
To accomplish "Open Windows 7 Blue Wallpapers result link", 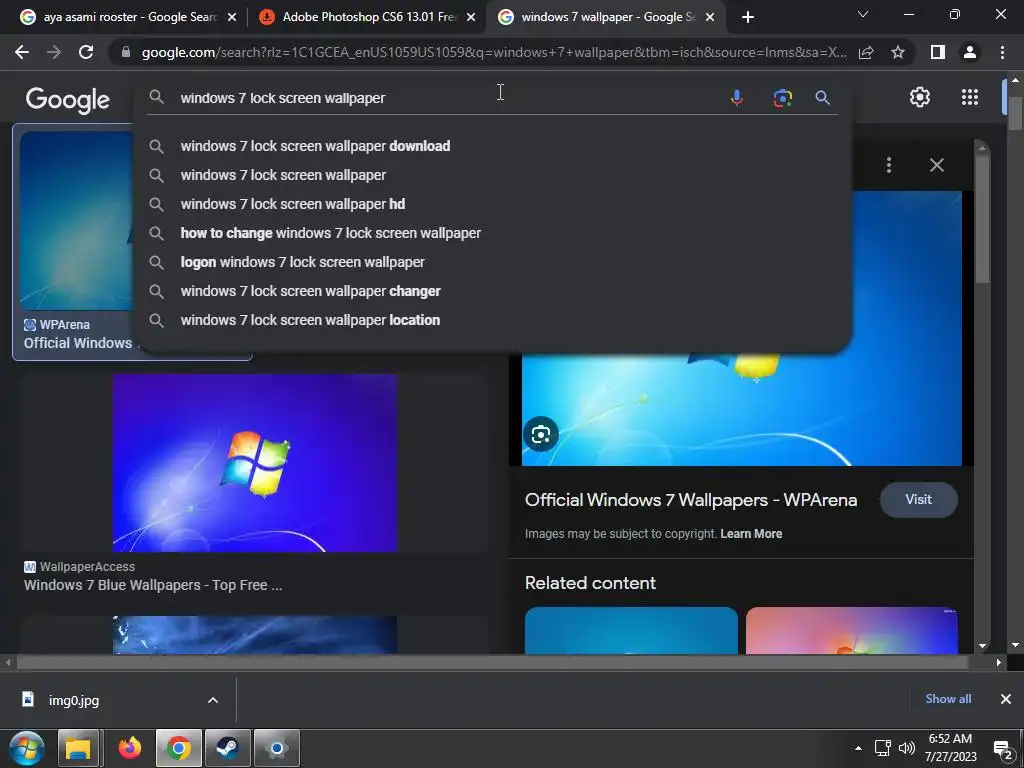I will click(x=153, y=585).
